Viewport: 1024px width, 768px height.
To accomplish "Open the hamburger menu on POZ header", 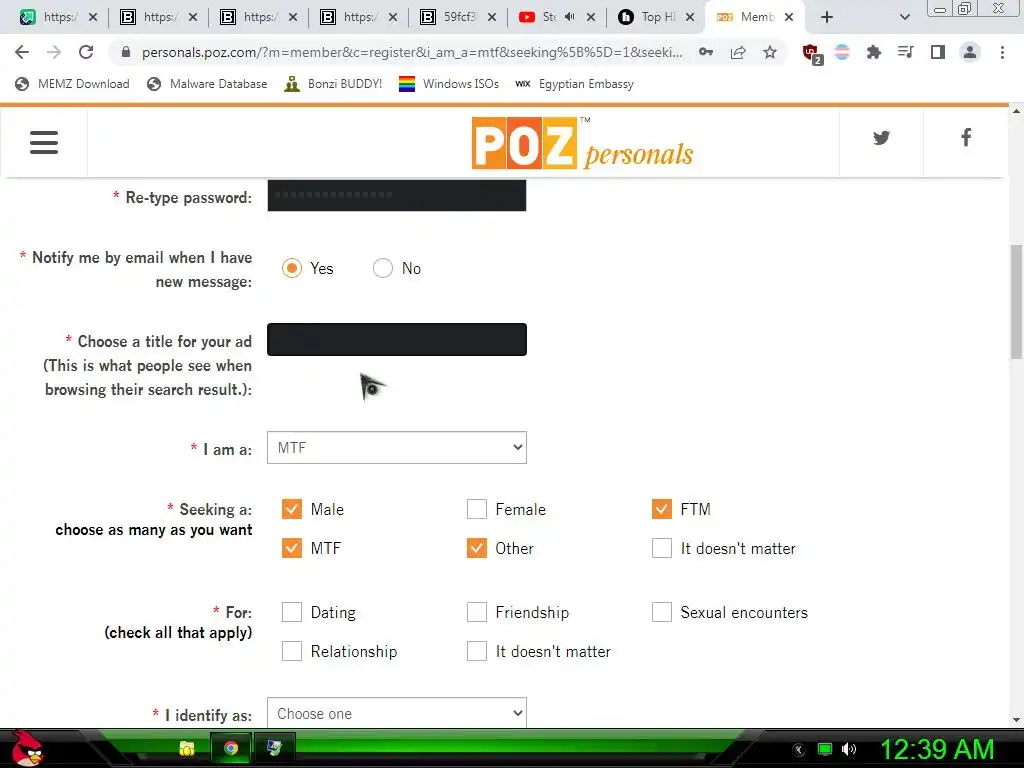I will [44, 142].
